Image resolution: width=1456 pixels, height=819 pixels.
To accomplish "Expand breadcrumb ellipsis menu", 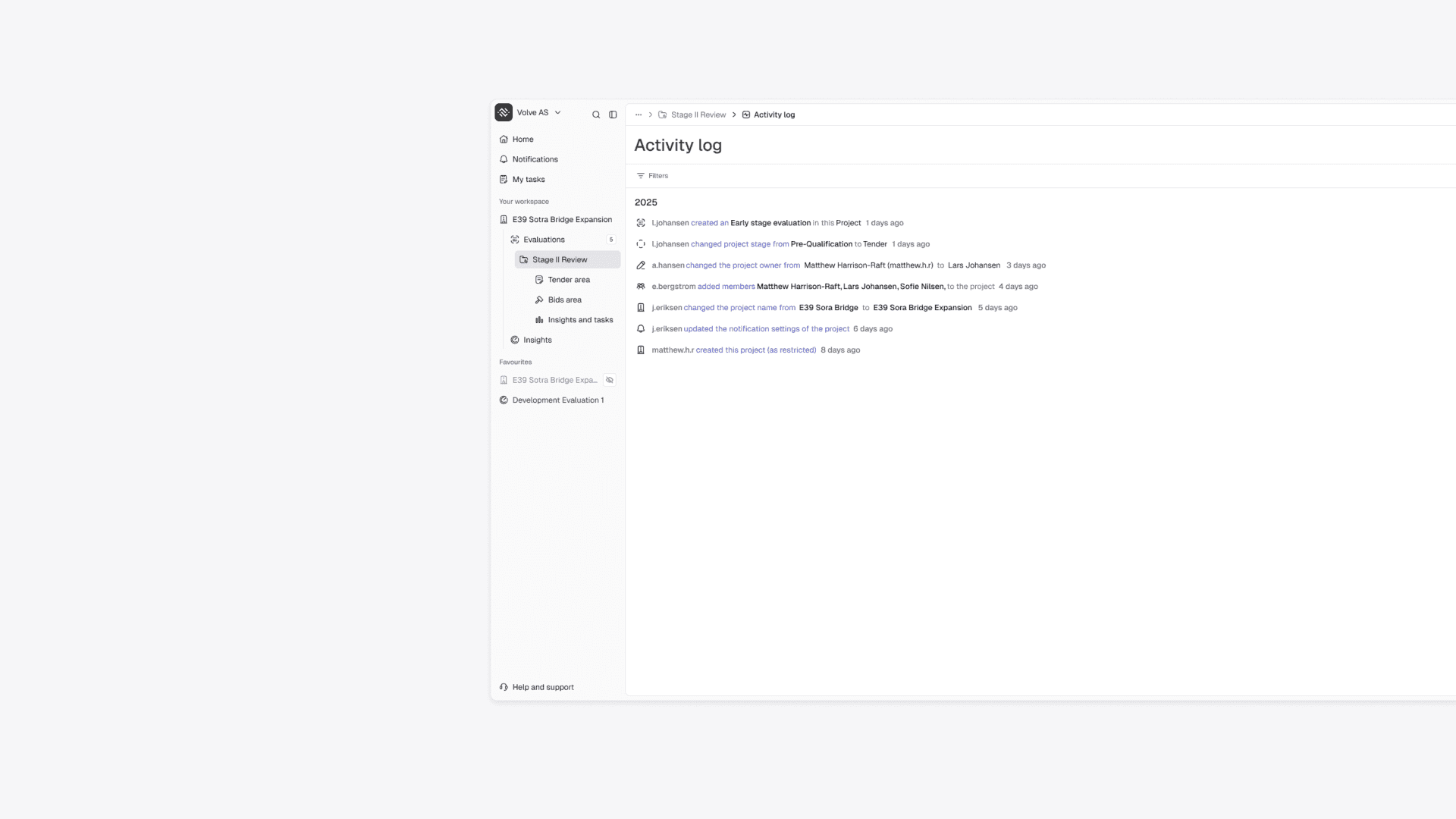I will (x=639, y=115).
